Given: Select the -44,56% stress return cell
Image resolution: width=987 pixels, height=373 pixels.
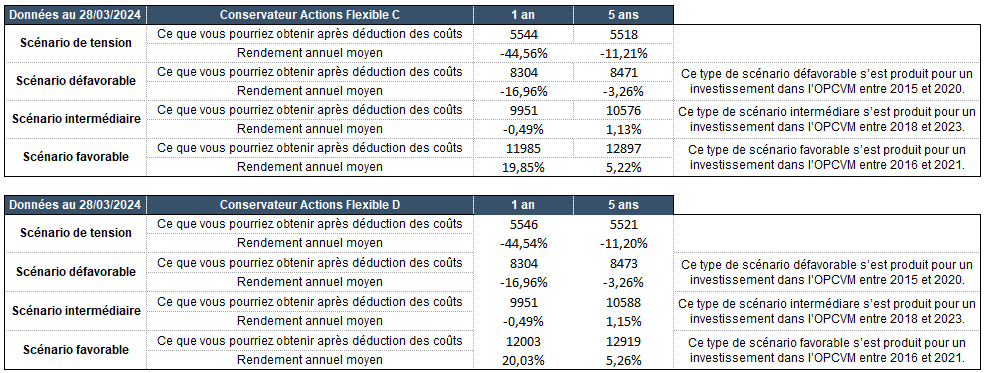Looking at the screenshot, I should pos(523,53).
